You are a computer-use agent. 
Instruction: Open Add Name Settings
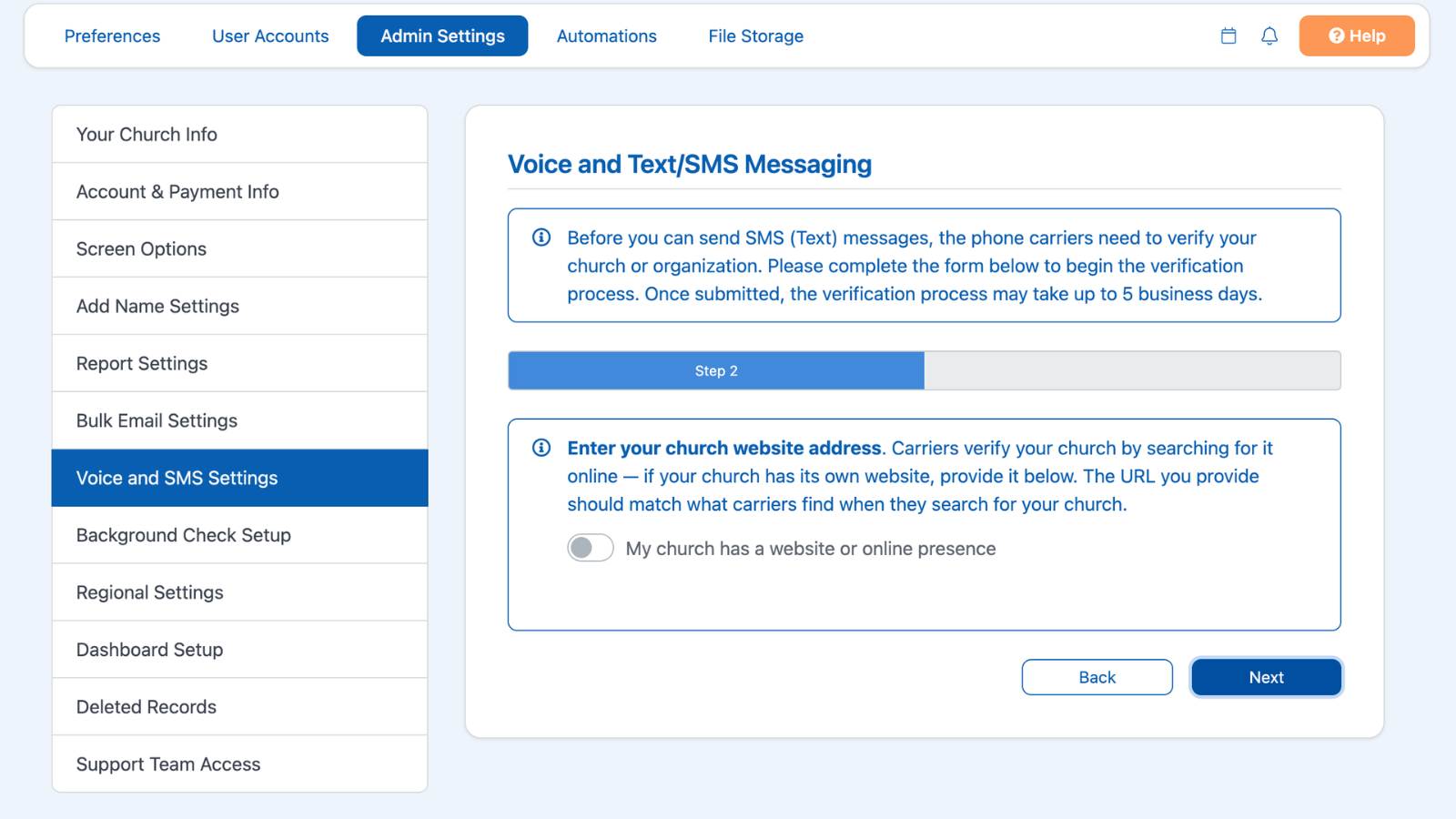[239, 307]
